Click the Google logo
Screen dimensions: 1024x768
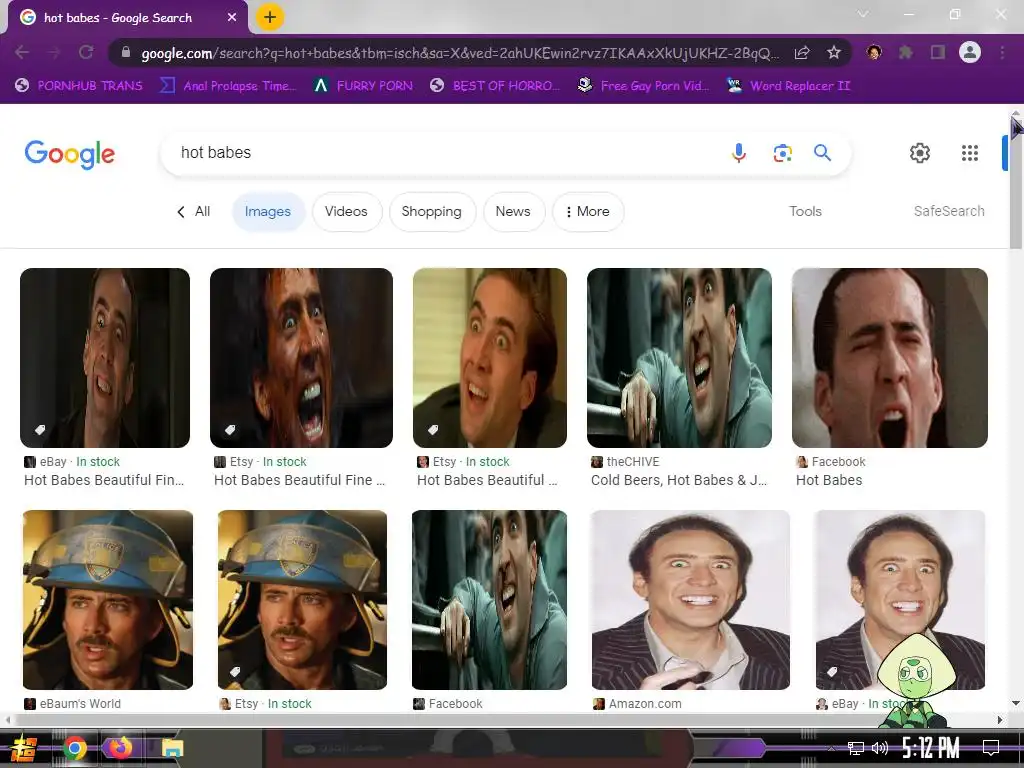(x=70, y=154)
